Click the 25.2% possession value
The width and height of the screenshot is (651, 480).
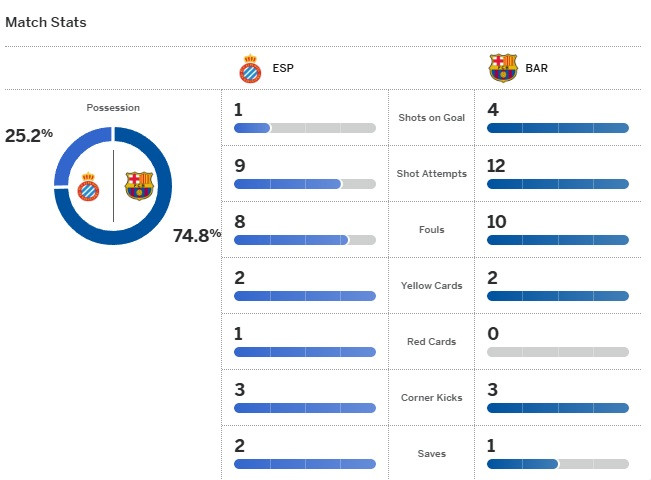point(29,135)
